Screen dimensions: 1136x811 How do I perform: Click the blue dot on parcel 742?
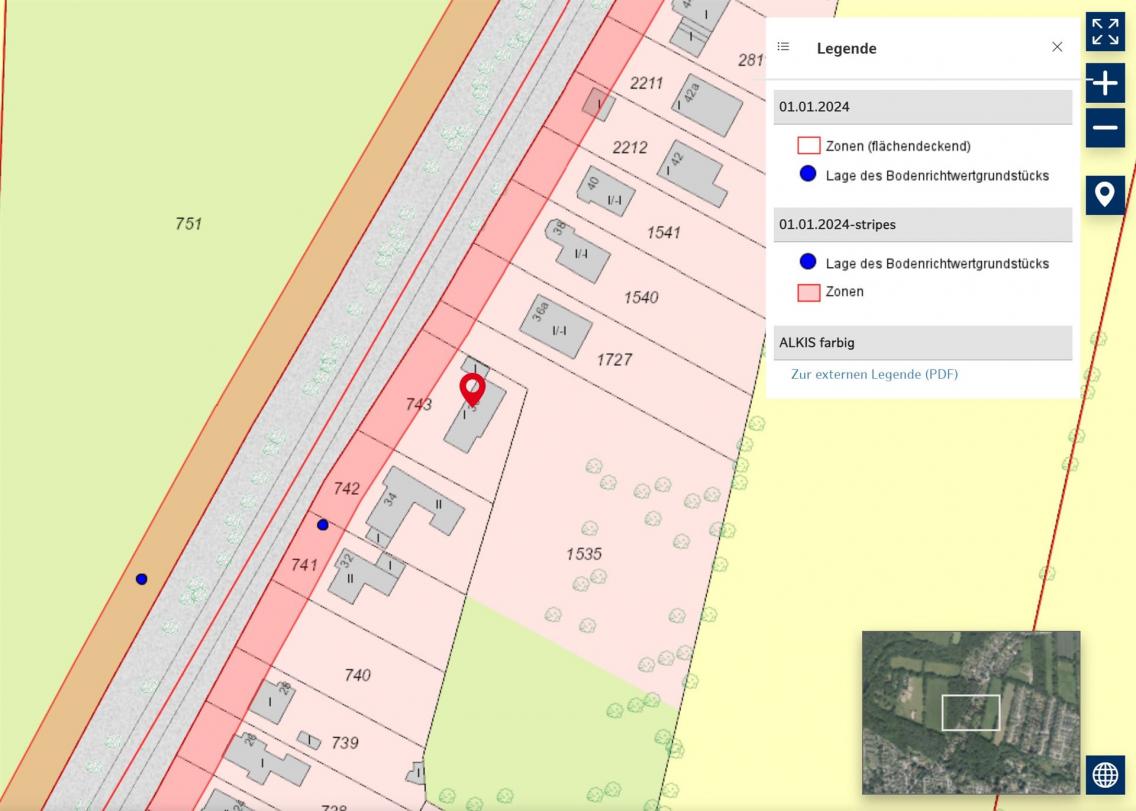pos(322,525)
